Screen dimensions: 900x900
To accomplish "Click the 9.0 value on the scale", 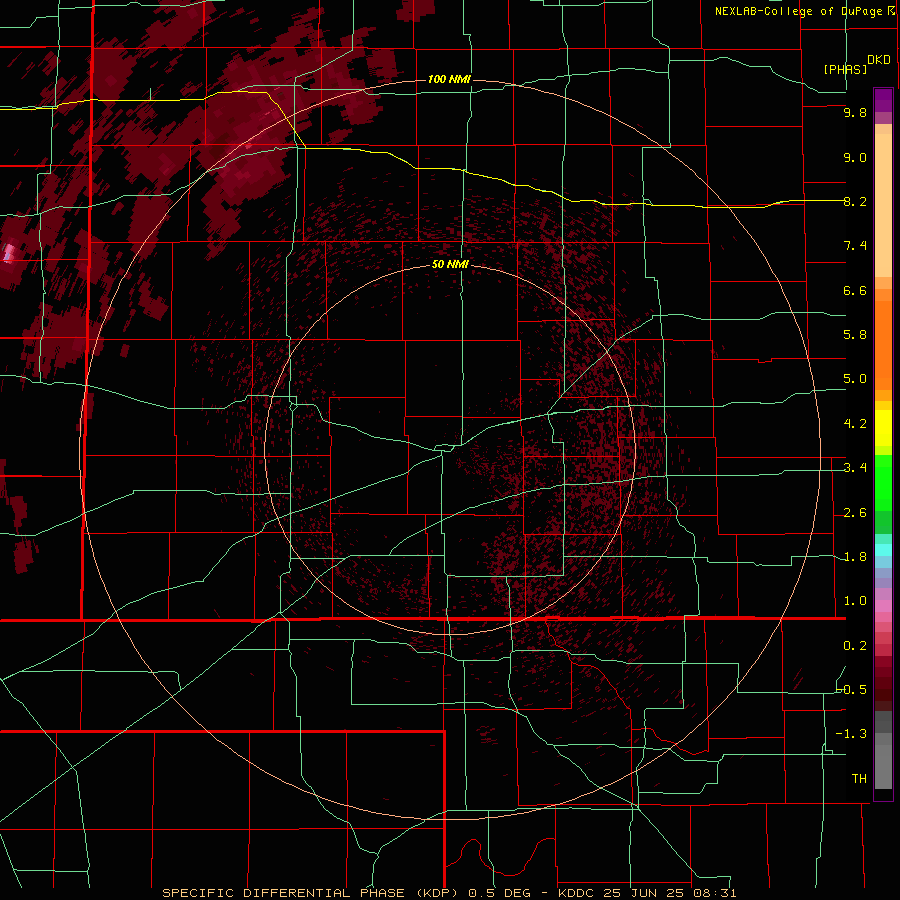I will 855,157.
